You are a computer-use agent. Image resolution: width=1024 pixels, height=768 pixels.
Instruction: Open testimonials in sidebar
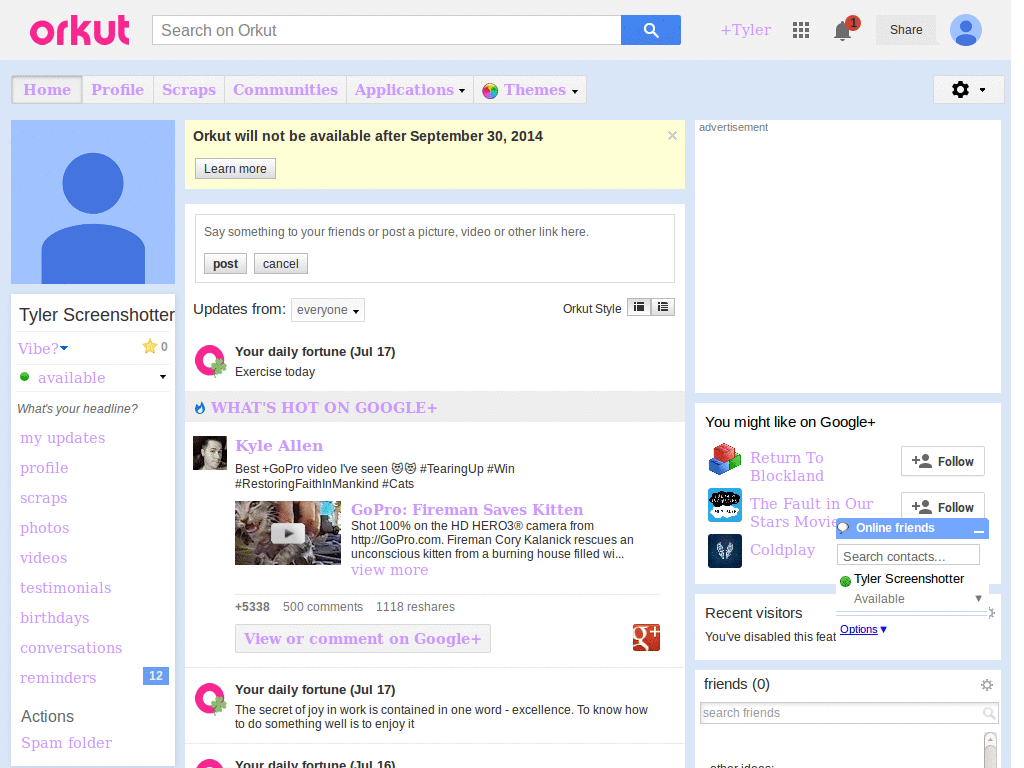[65, 588]
